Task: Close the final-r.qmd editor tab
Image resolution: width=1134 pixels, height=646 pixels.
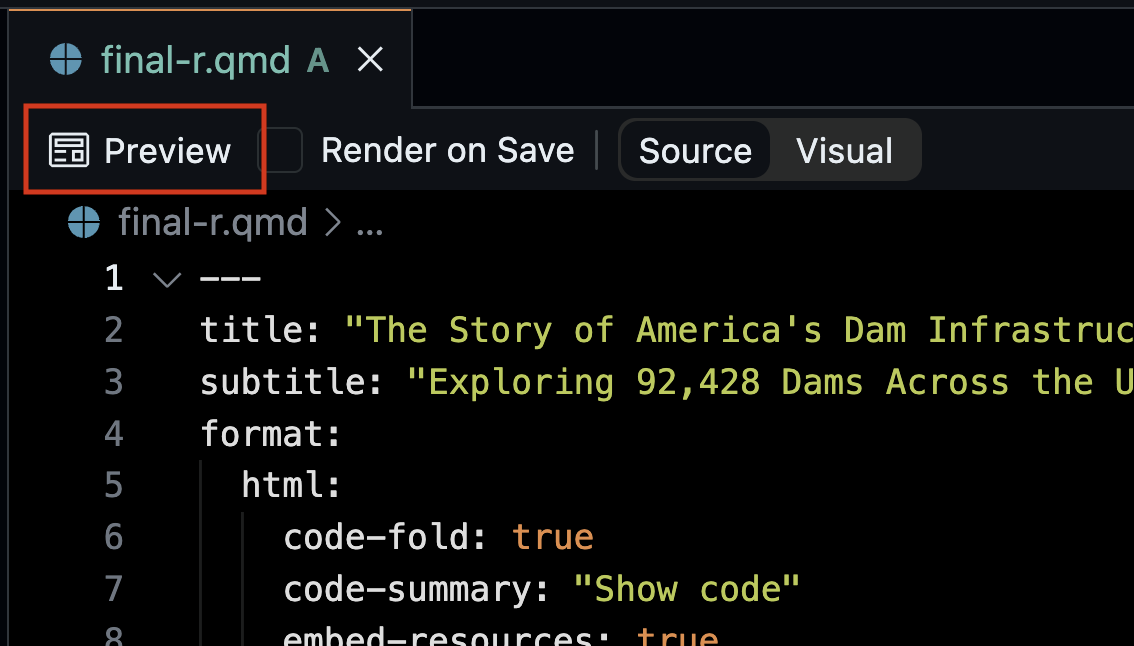Action: pos(370,61)
